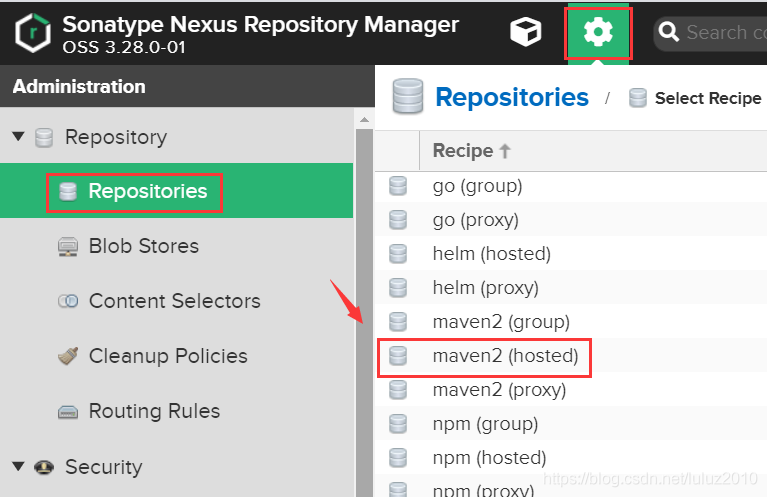Viewport: 767px width, 497px height.
Task: Choose the npm (group) recipe
Action: coord(485,424)
